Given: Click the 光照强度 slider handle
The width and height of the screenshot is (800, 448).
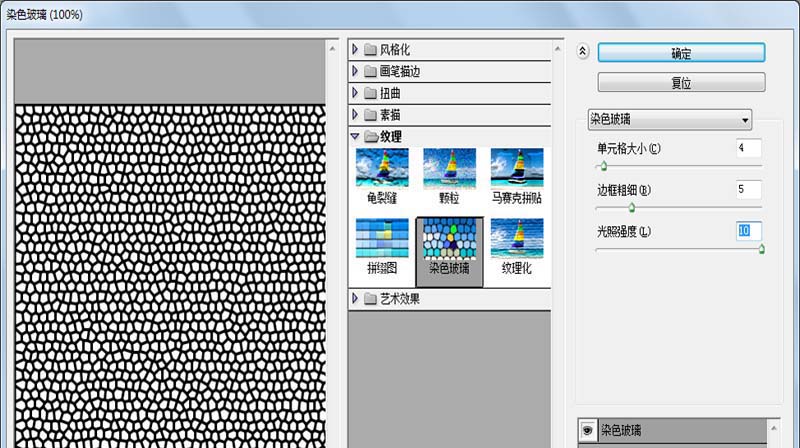Looking at the screenshot, I should coord(761,249).
